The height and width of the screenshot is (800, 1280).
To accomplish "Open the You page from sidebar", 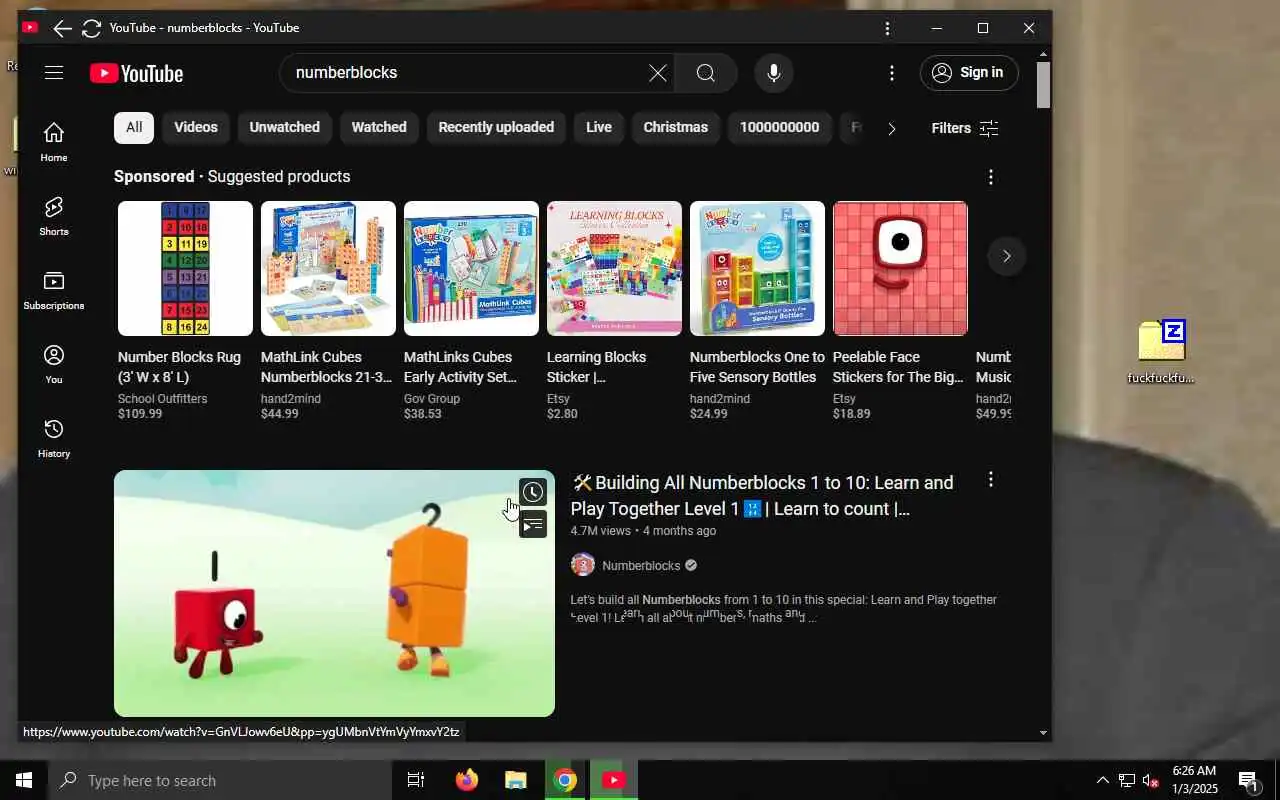I will [54, 364].
